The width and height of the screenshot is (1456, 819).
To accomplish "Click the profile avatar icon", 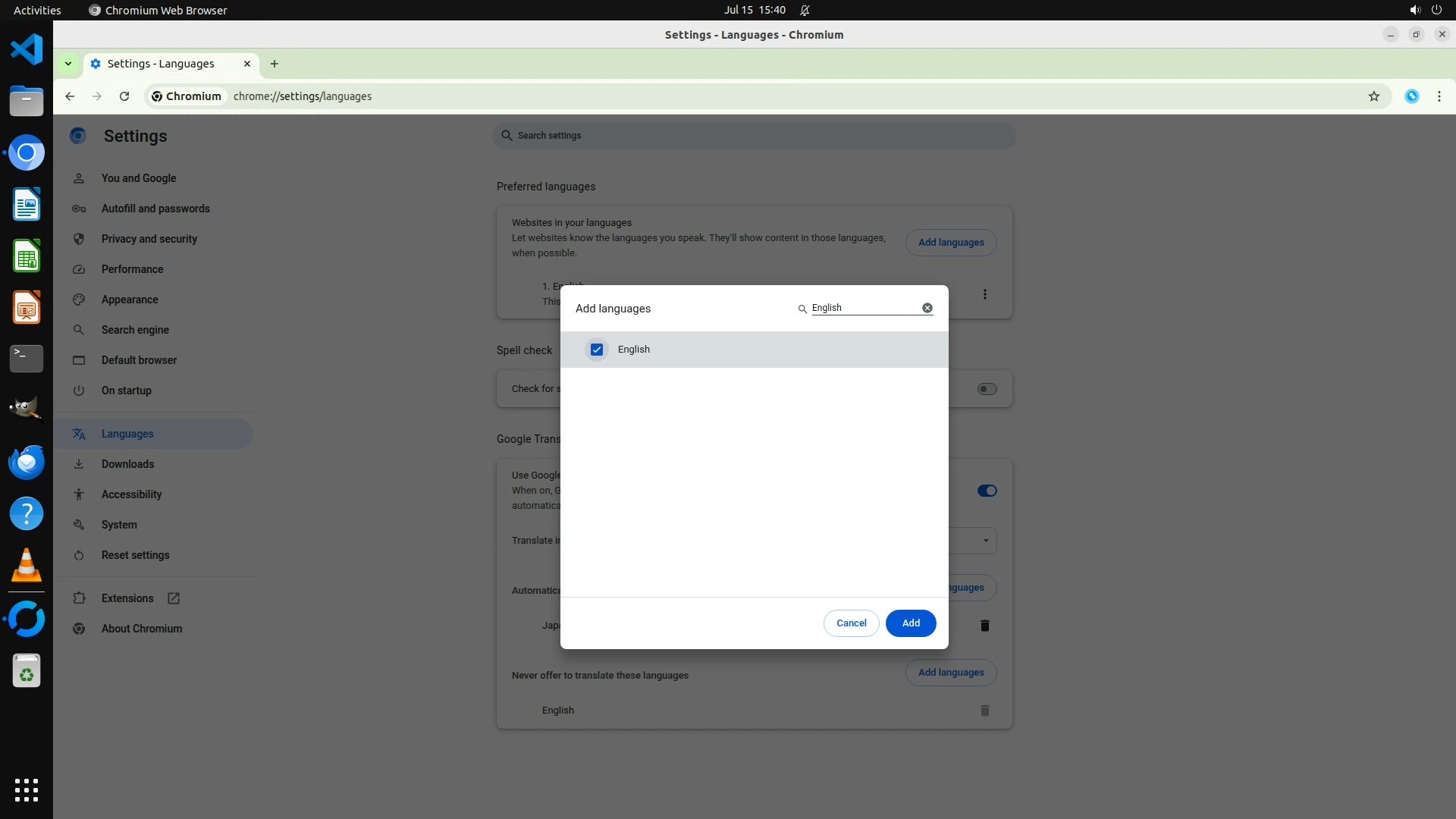I will 1411,96.
